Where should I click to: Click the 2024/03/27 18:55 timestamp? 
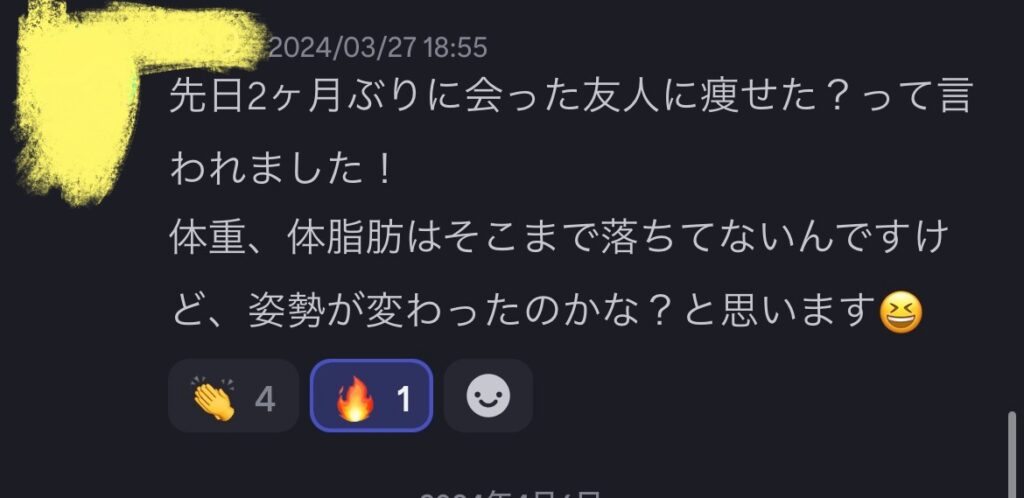point(377,48)
